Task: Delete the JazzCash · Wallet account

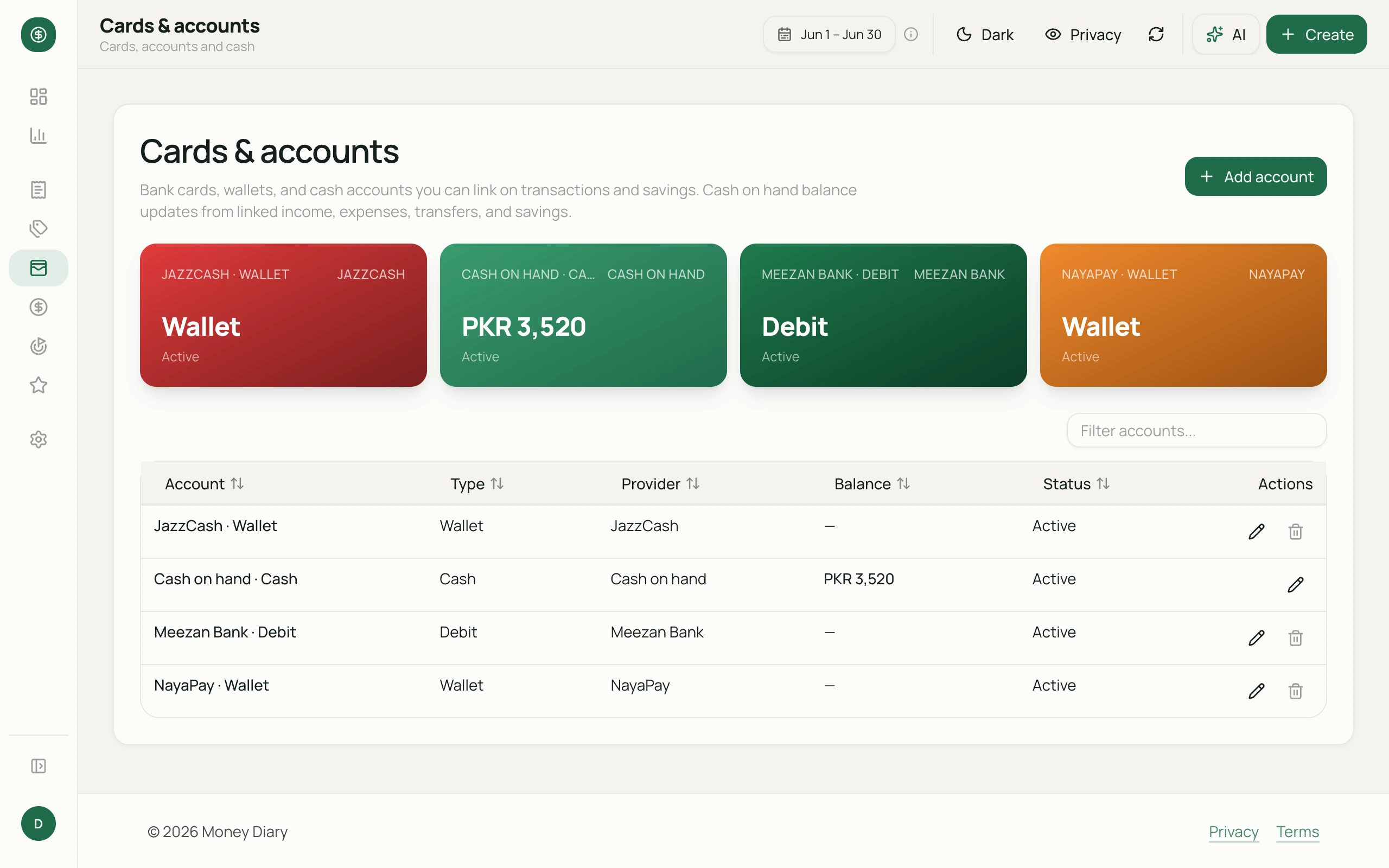Action: click(1296, 532)
